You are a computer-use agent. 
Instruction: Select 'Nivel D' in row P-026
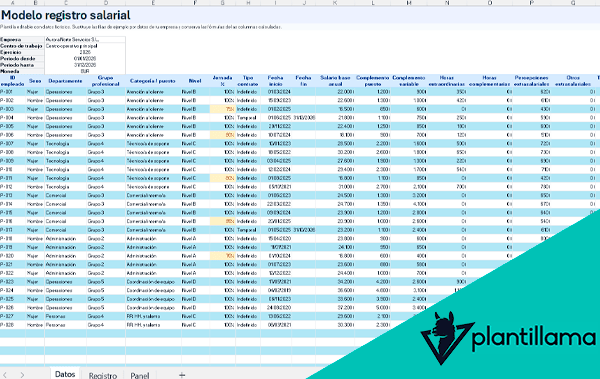[x=195, y=307]
